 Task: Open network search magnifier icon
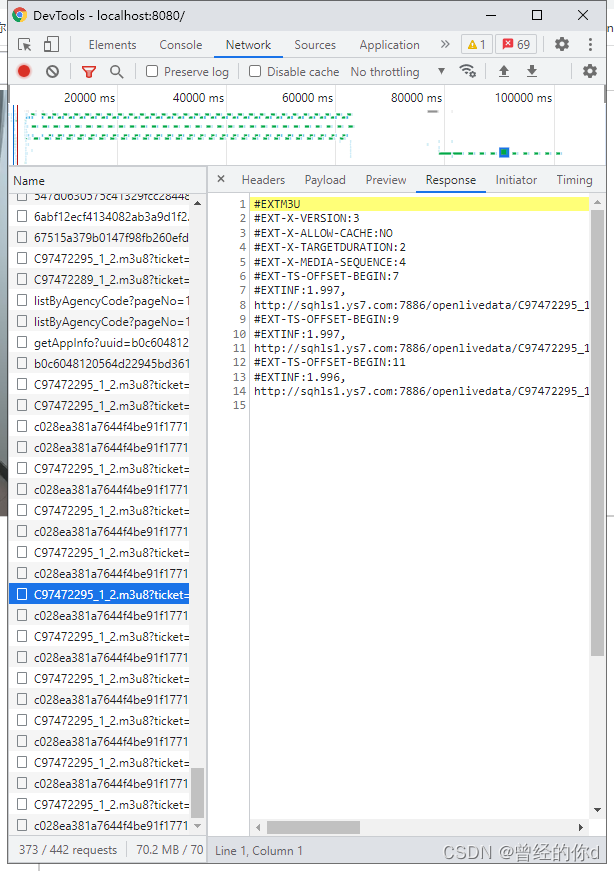click(116, 71)
